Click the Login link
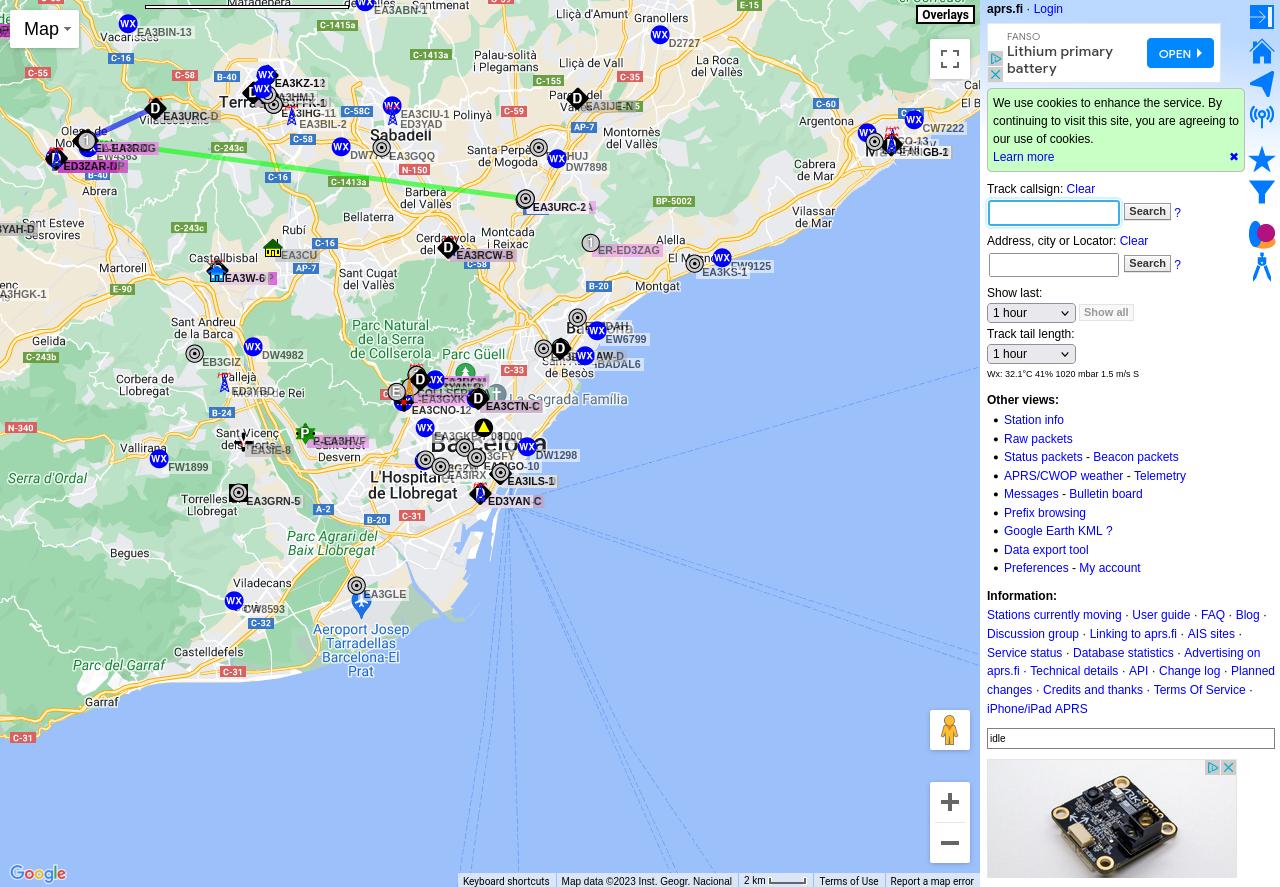The image size is (1280, 887). point(1048,9)
